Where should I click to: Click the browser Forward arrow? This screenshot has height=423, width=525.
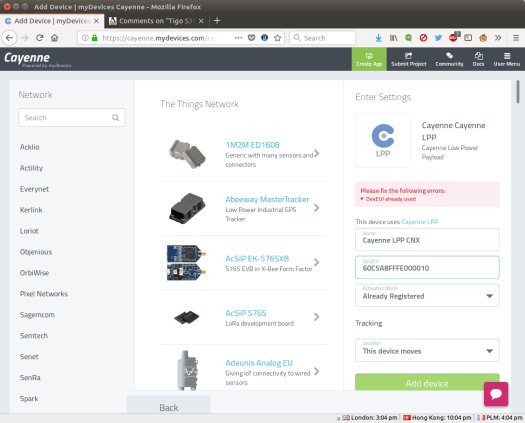25,38
